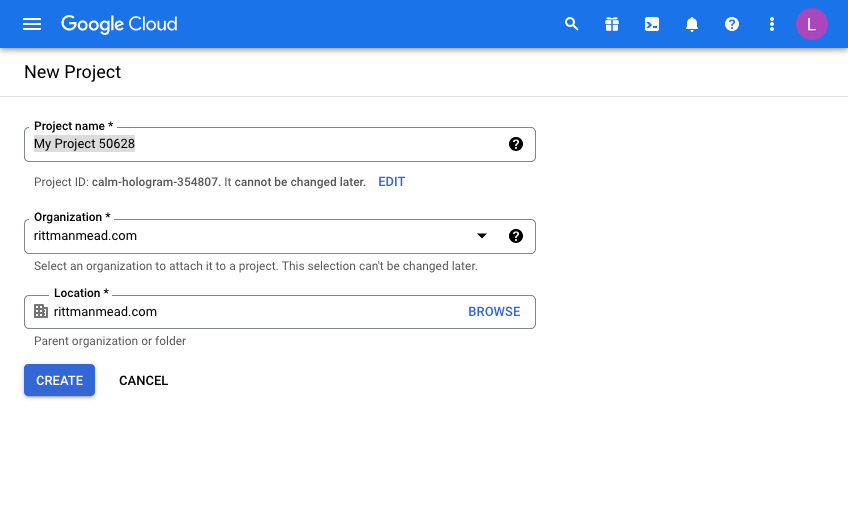Select the rittmanmead.com organization combo box

click(x=280, y=236)
